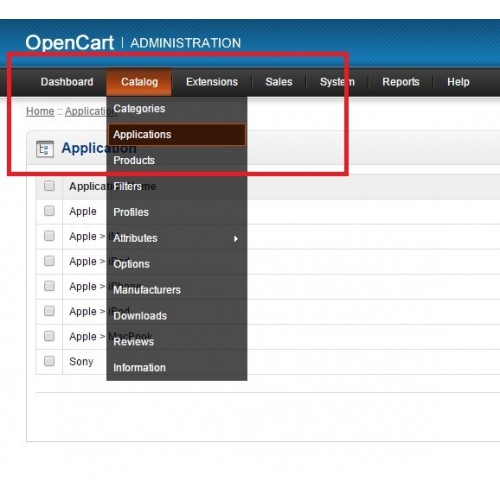The image size is (500, 500).
Task: Click the Help menu item
Action: (x=458, y=82)
